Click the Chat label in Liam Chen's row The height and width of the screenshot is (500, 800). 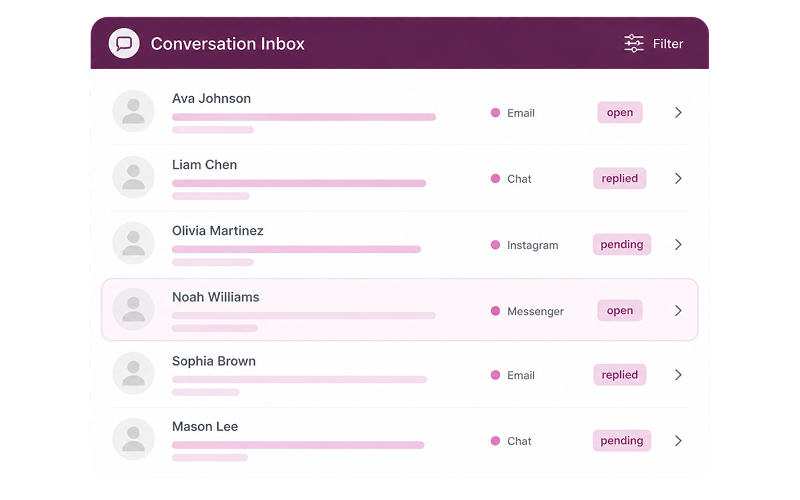click(519, 179)
